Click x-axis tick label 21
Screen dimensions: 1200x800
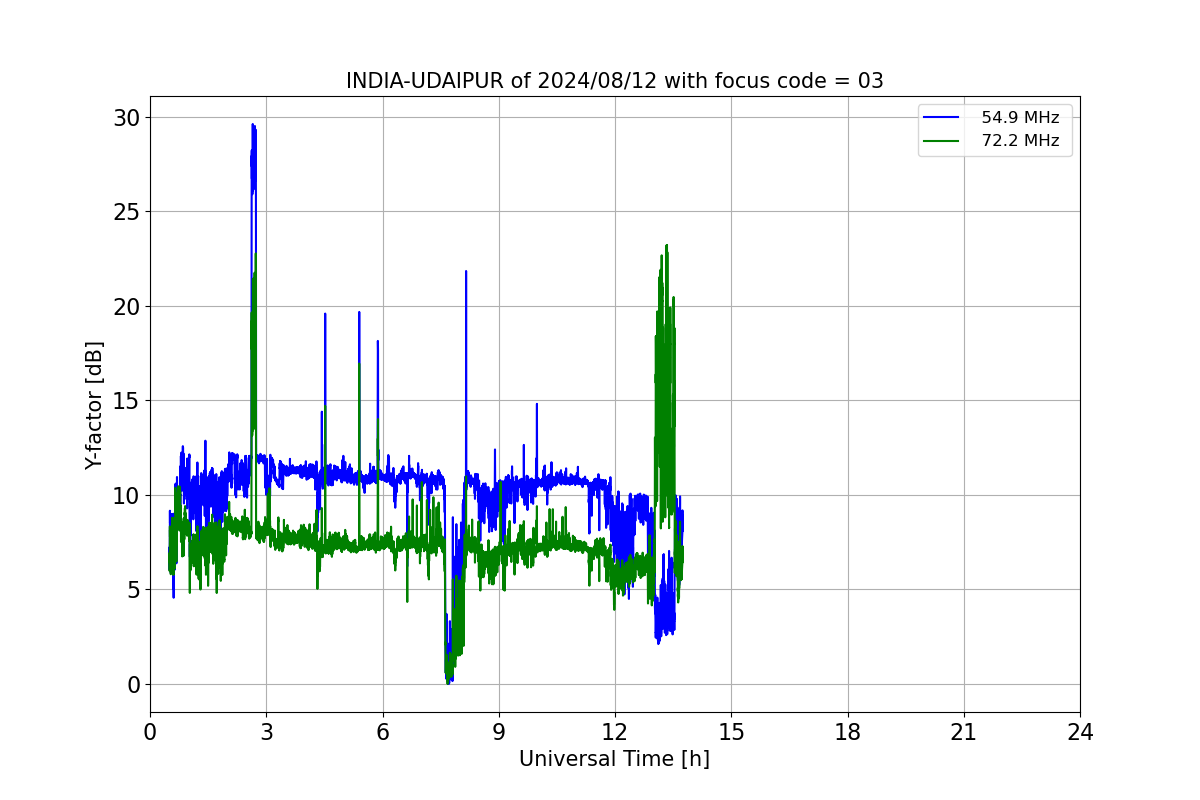coord(964,732)
